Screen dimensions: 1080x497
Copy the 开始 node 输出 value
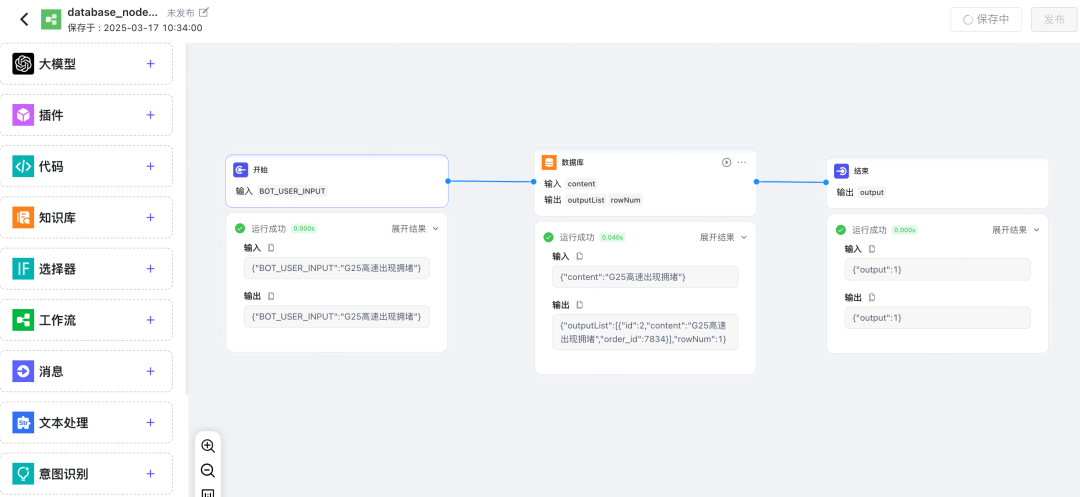click(271, 296)
